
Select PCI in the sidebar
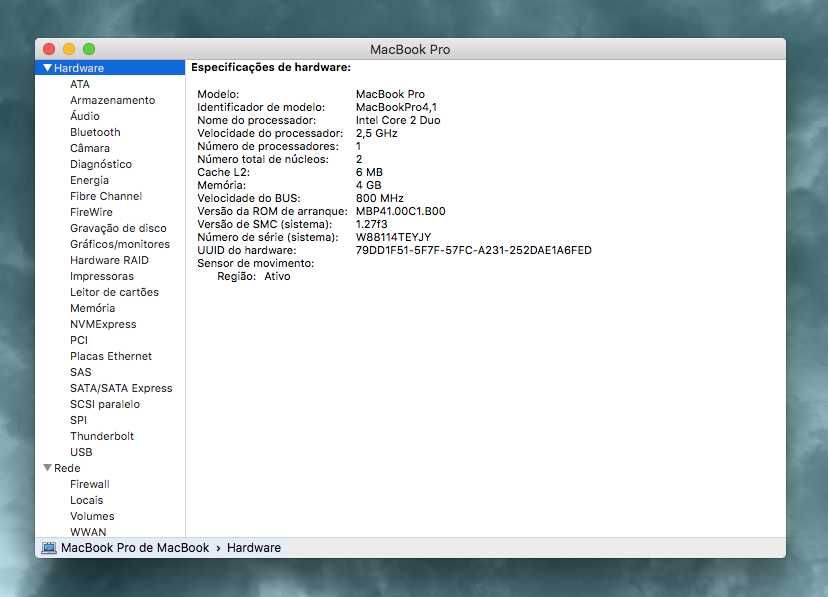pyautogui.click(x=79, y=340)
